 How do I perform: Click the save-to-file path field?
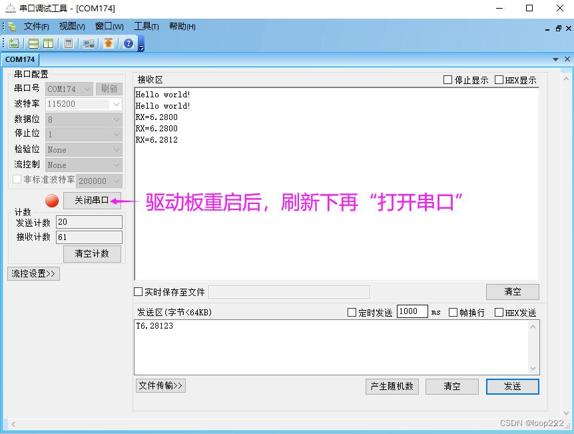point(289,292)
